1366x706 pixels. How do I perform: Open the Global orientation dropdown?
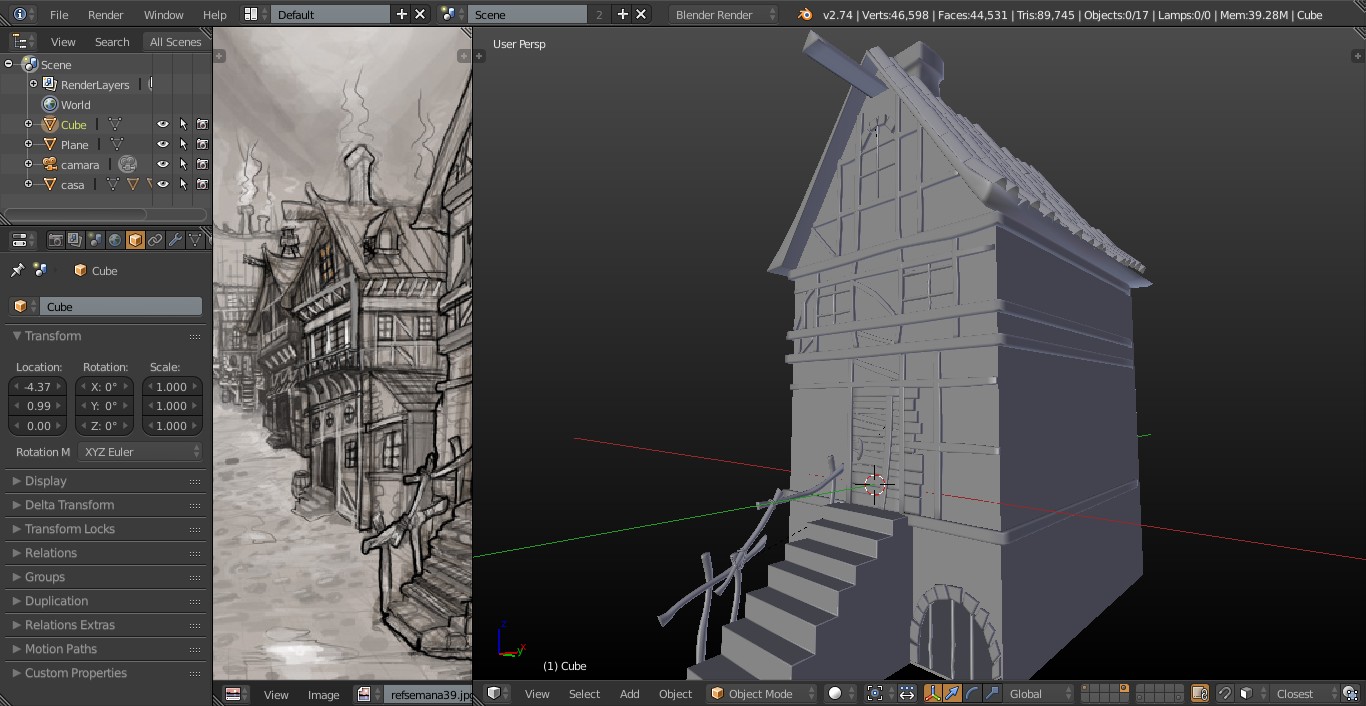(1040, 693)
